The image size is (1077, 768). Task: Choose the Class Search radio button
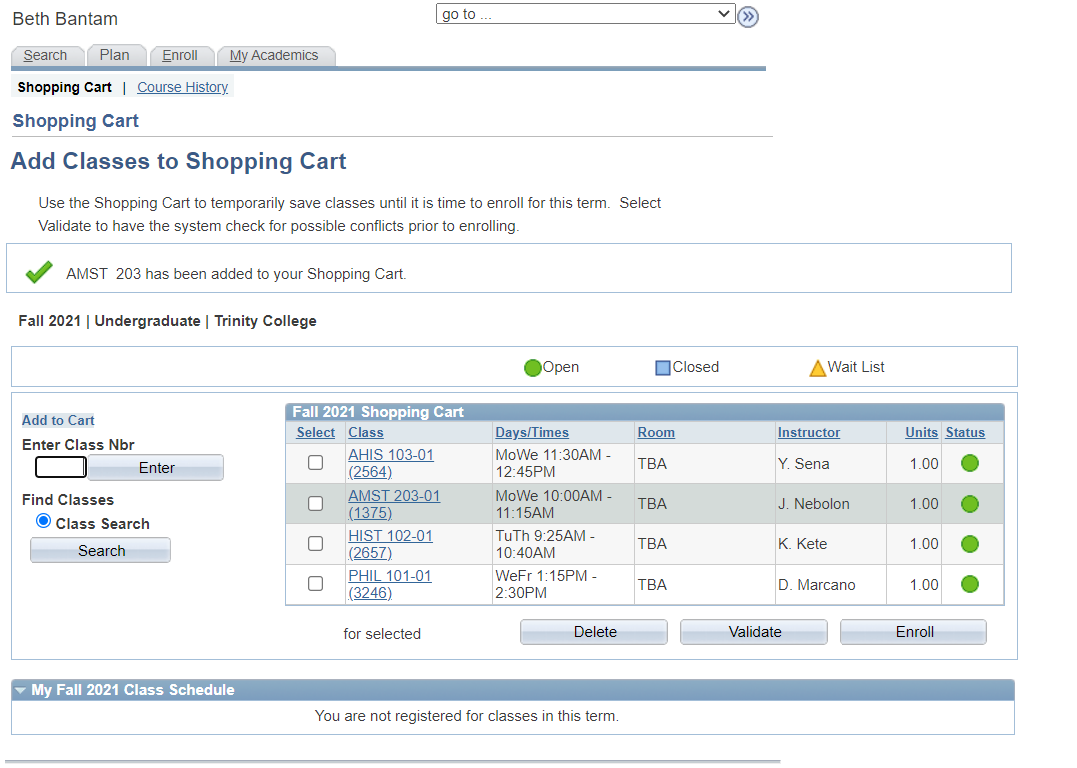(x=42, y=521)
